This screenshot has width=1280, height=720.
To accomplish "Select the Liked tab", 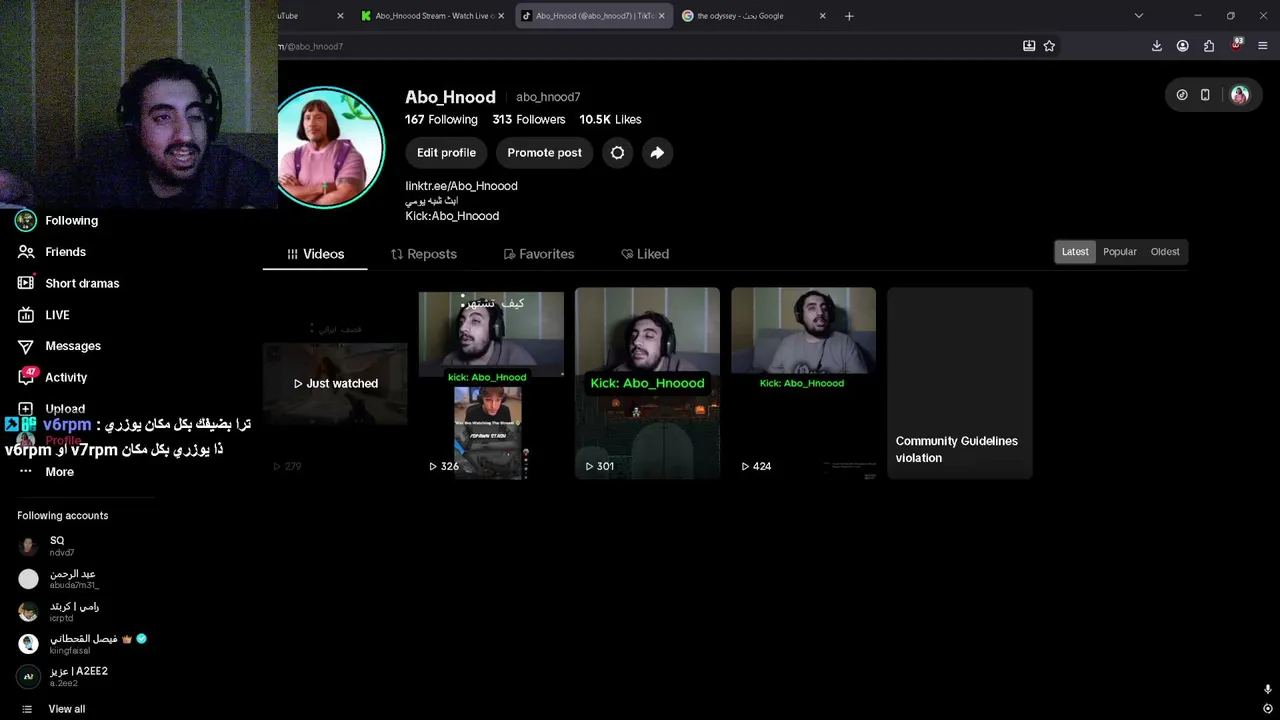I will click(645, 254).
